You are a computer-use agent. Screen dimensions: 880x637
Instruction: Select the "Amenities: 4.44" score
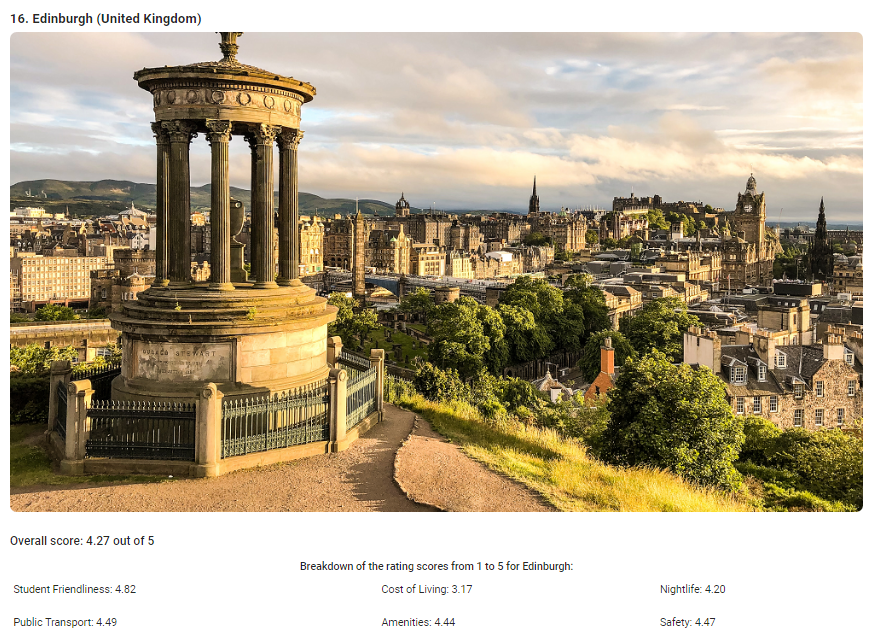point(418,622)
